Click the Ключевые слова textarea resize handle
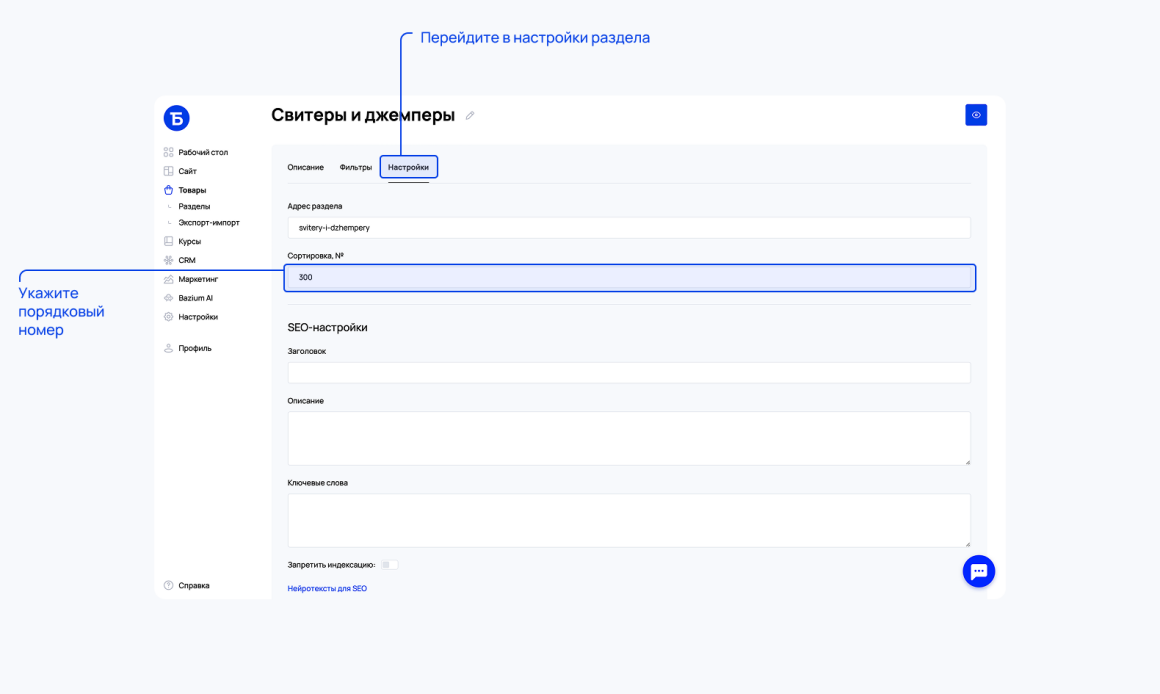 (967, 544)
